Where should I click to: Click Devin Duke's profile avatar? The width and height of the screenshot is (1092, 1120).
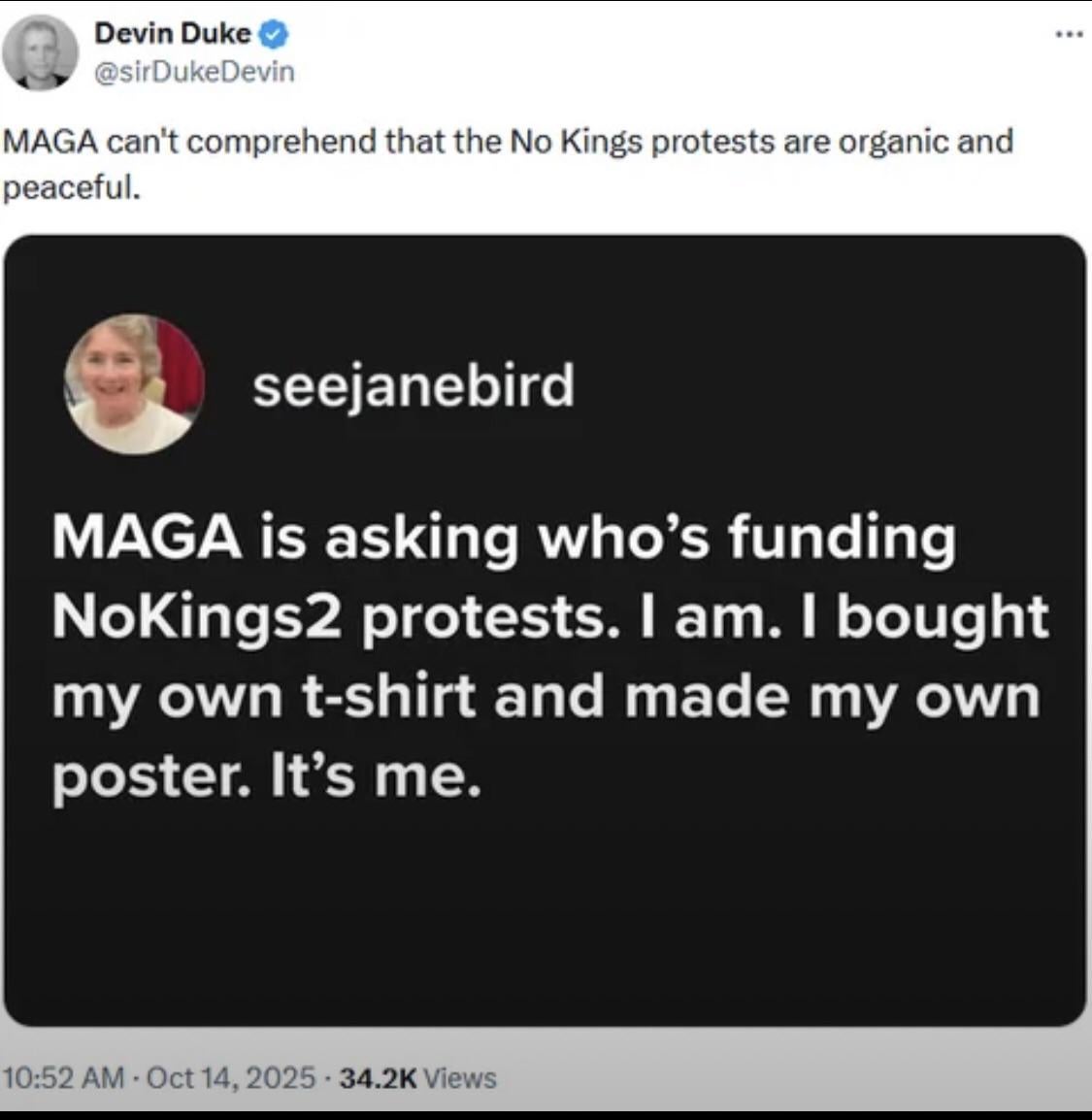tap(40, 52)
